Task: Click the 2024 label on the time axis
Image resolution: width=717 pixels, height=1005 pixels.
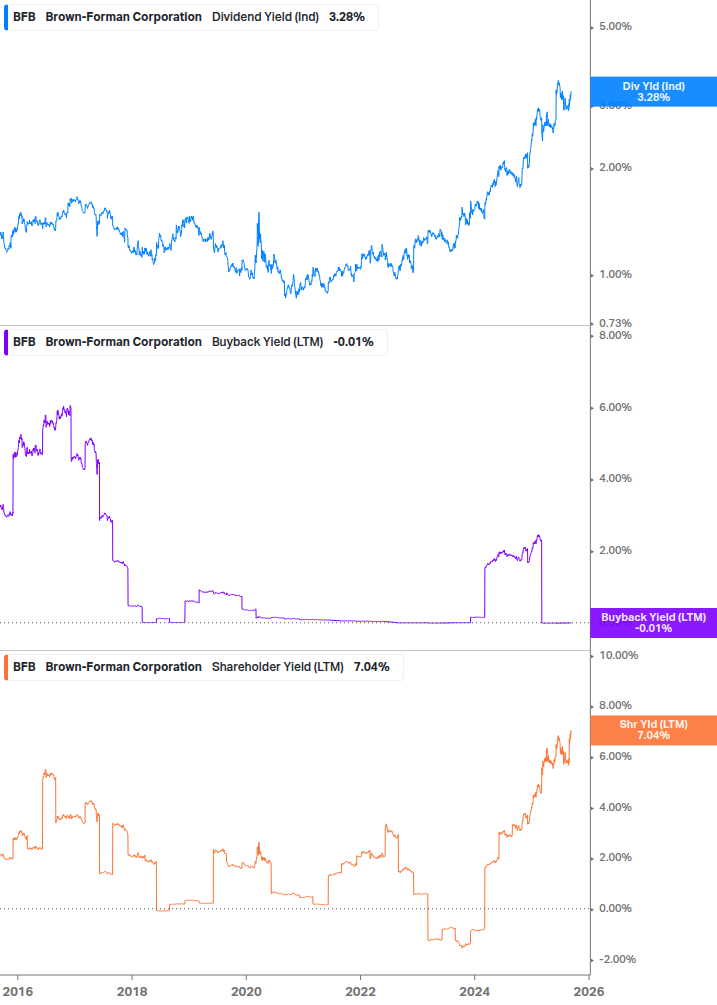Action: point(474,992)
